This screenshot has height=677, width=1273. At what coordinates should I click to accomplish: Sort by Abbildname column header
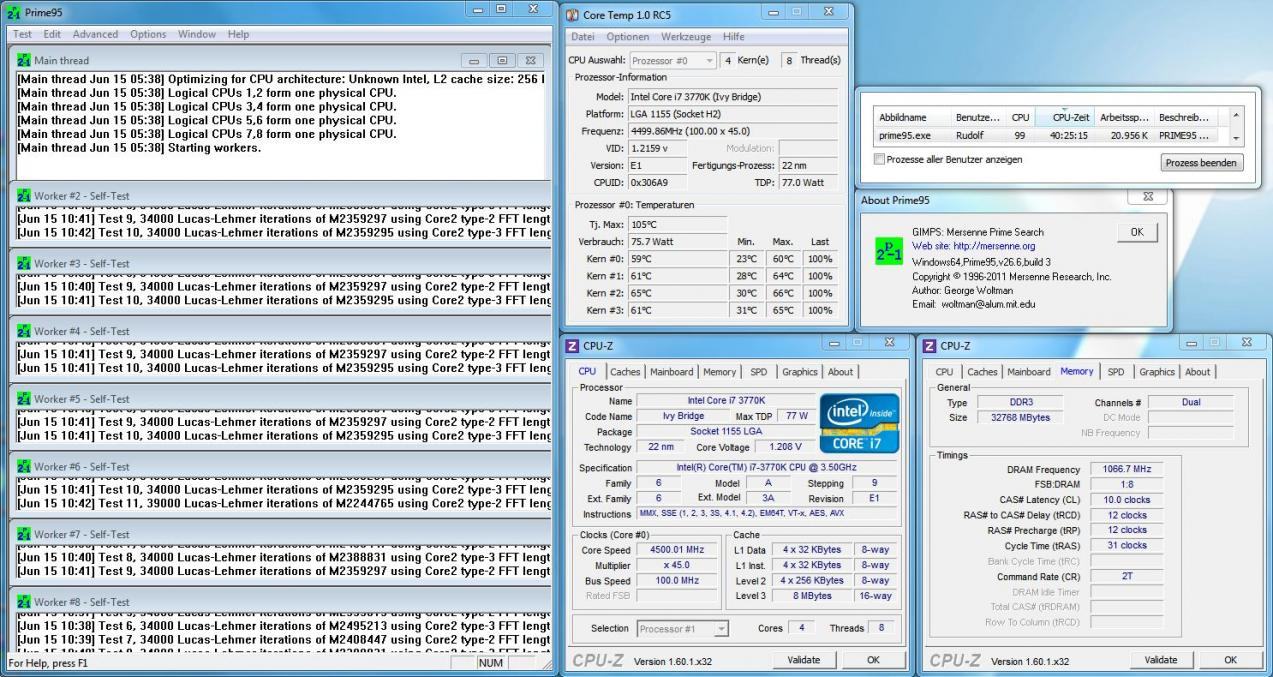(911, 117)
